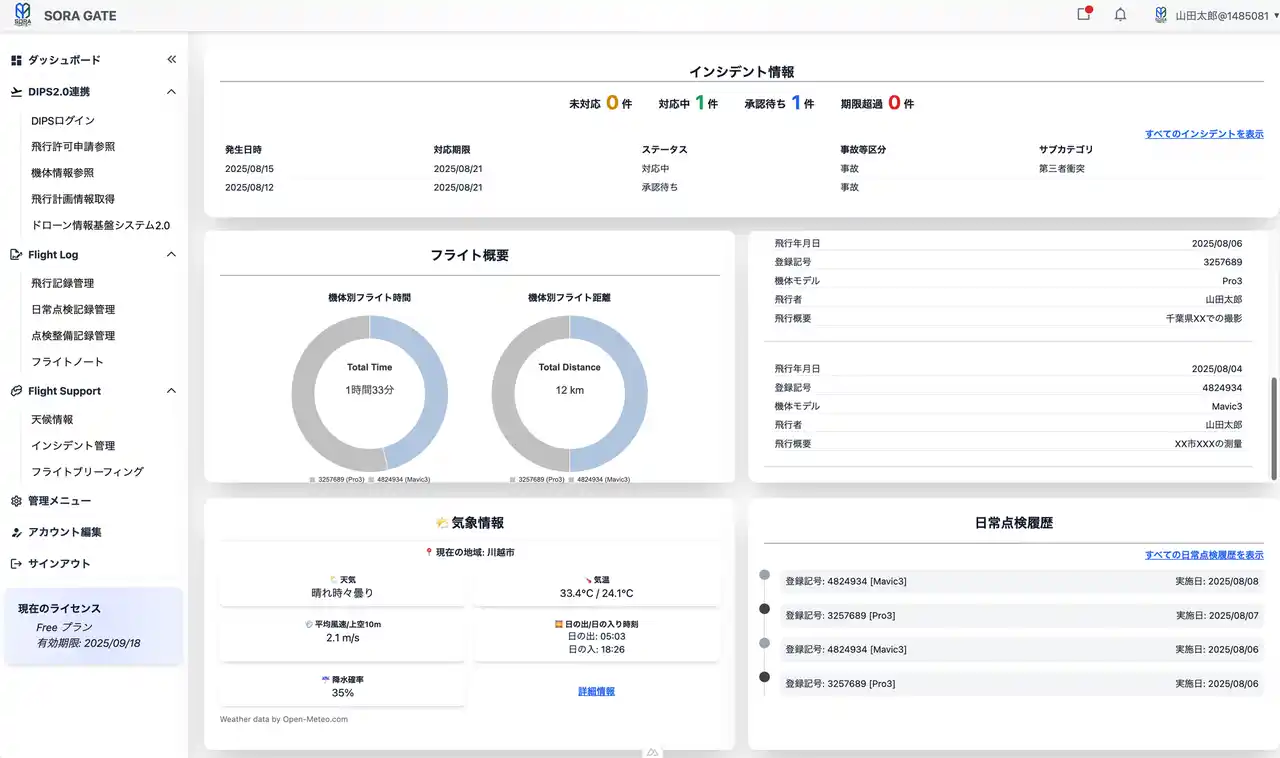Click the 管理メニュー gear icon
This screenshot has height=758, width=1280.
click(x=16, y=501)
